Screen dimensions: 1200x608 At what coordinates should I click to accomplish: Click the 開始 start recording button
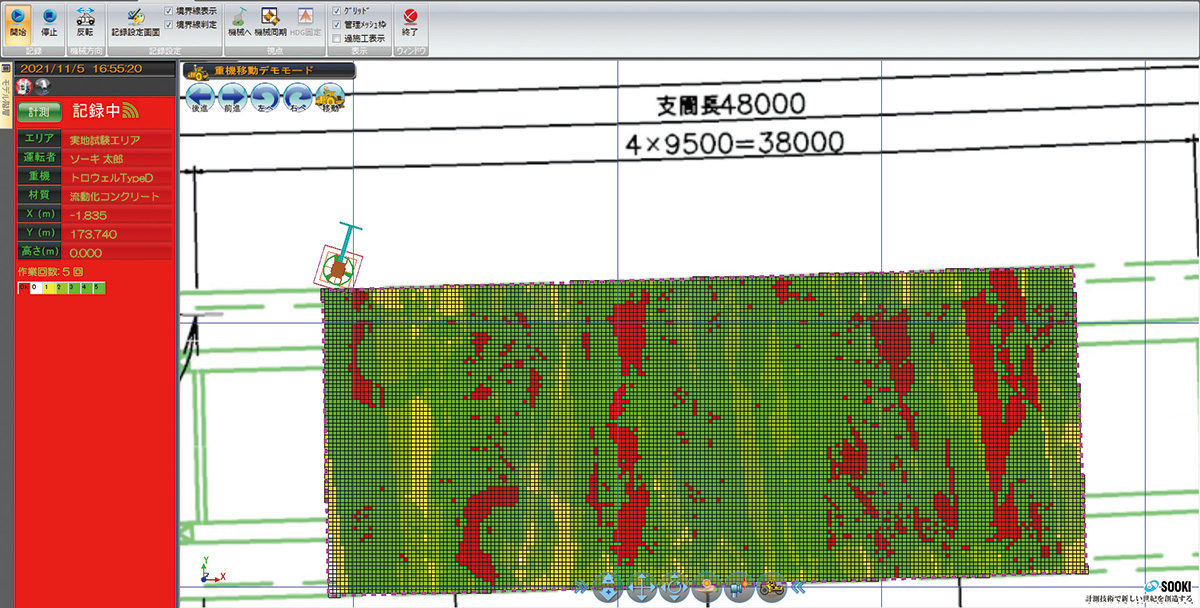click(x=18, y=21)
